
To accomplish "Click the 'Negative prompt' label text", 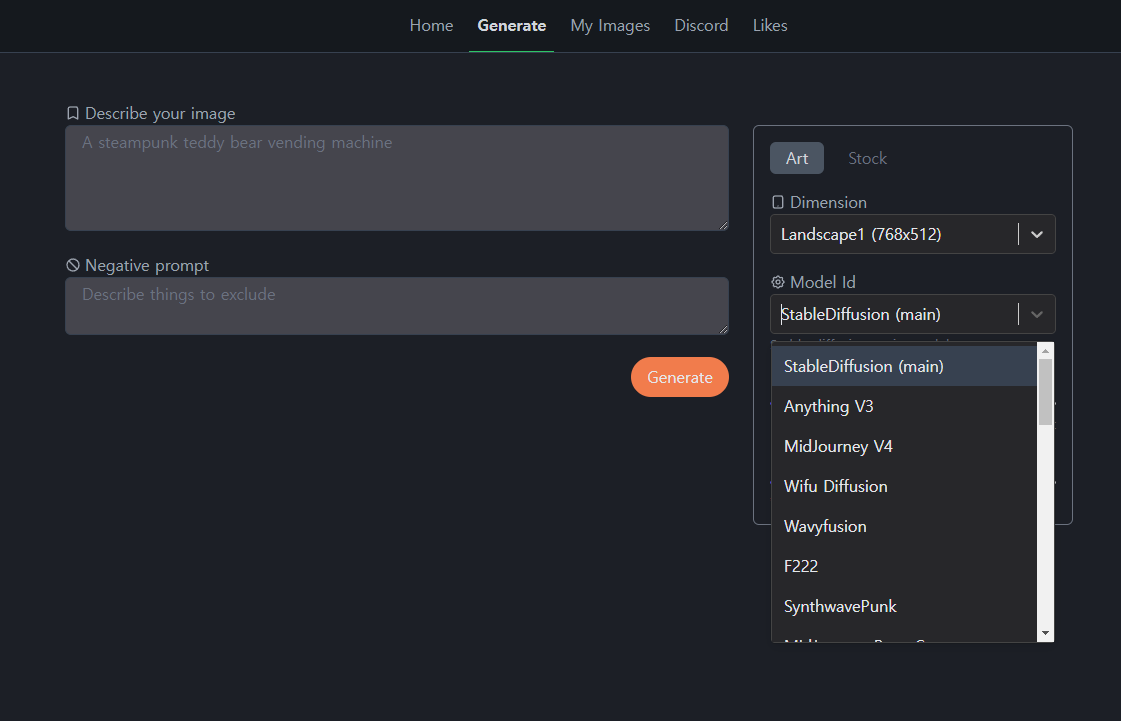I will click(147, 265).
